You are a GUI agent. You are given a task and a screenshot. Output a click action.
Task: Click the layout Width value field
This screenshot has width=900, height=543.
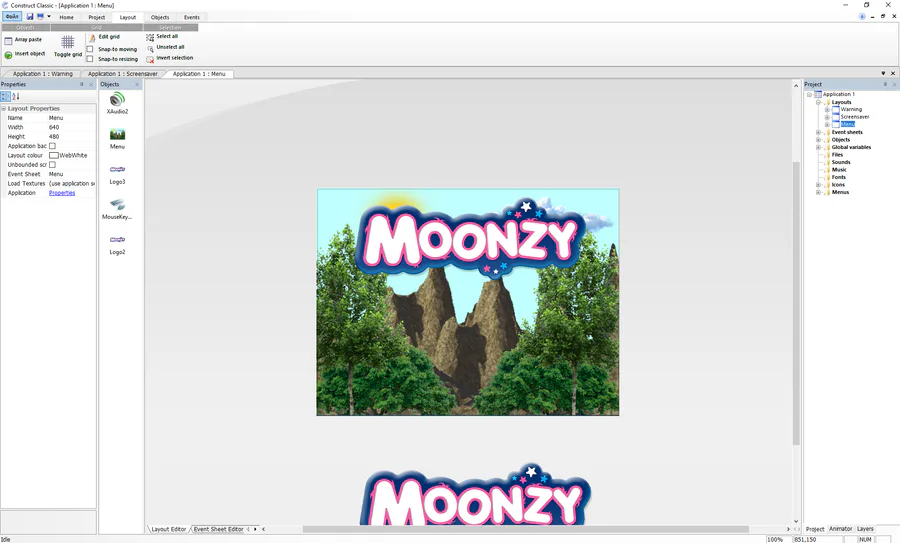tap(71, 127)
